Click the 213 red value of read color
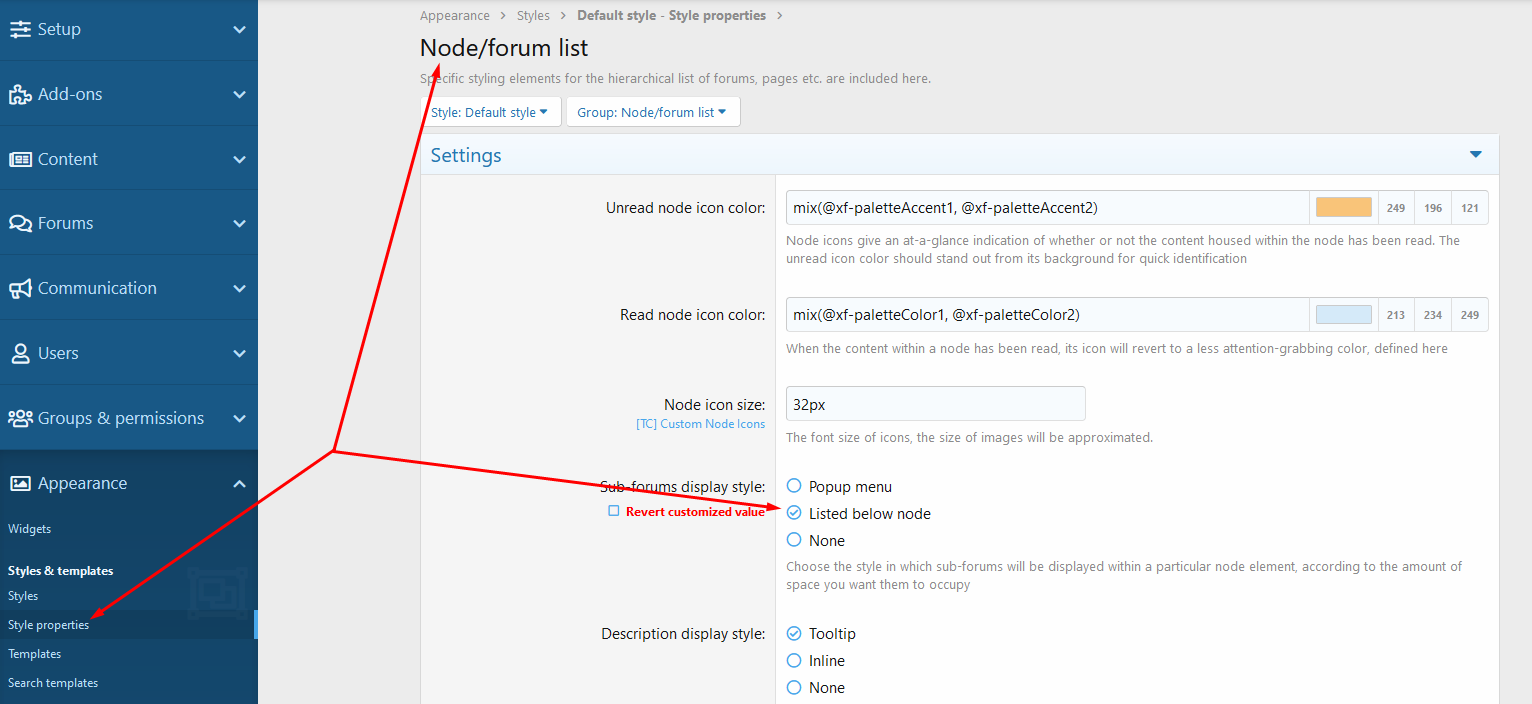 [1396, 315]
